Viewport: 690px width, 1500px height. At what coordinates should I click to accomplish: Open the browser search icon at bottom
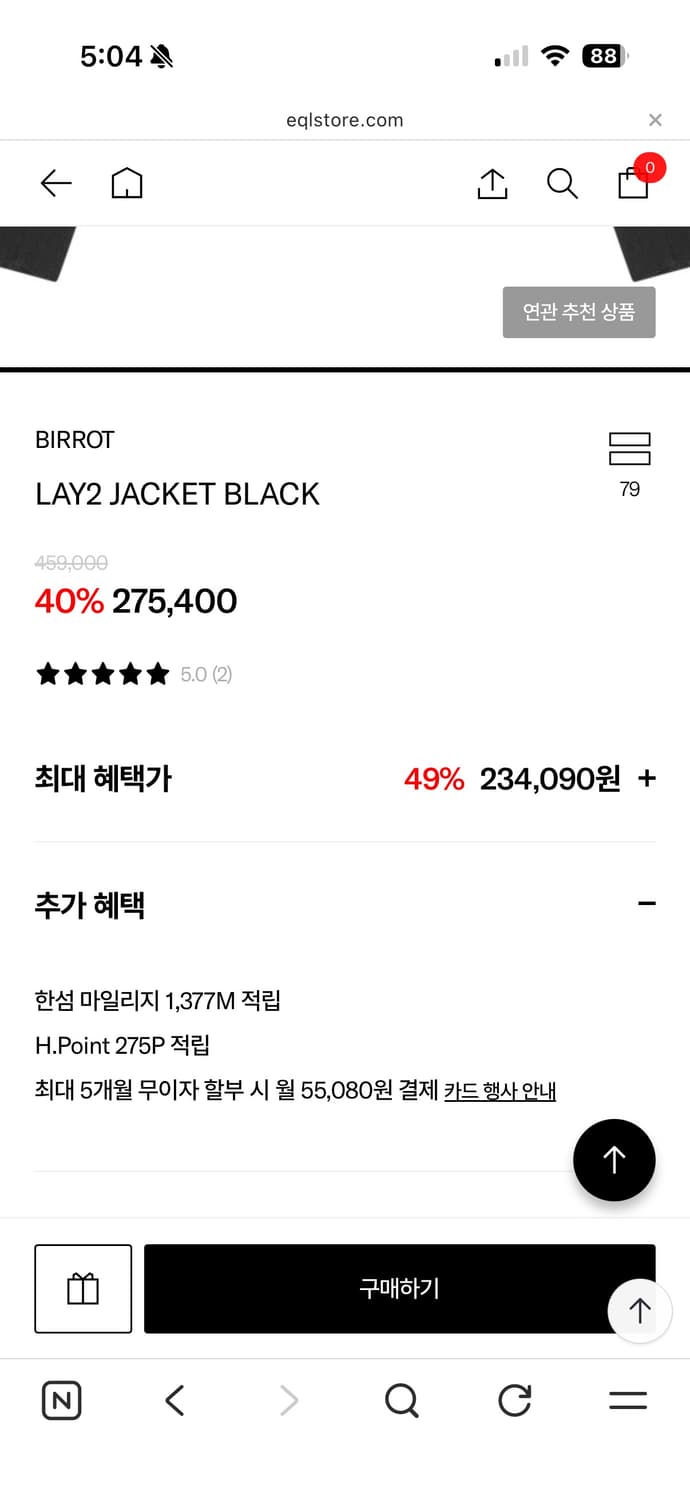(x=401, y=1400)
